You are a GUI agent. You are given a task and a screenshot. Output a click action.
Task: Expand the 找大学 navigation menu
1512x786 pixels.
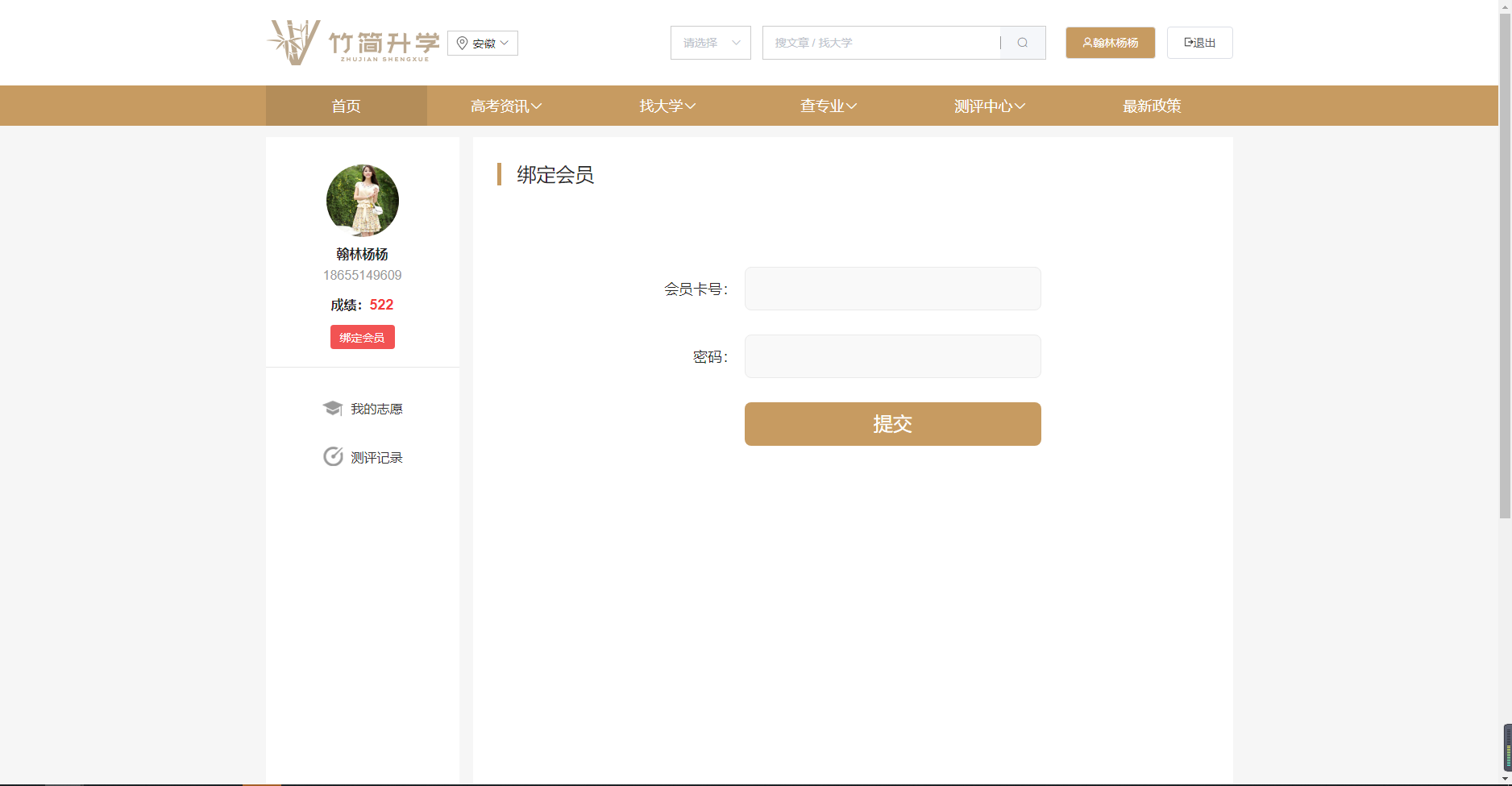[x=667, y=106]
